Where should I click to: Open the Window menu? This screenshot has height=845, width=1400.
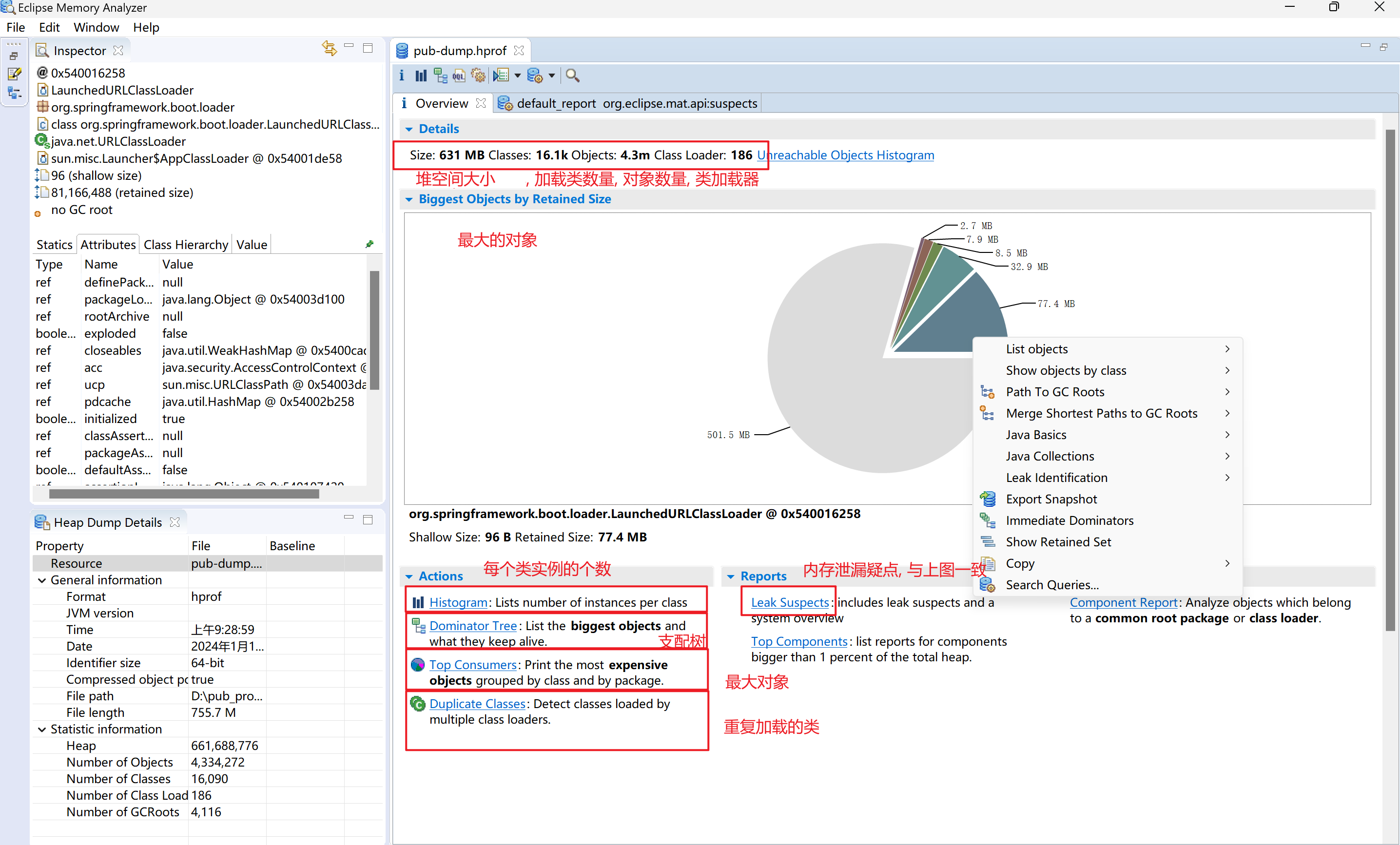(x=96, y=27)
